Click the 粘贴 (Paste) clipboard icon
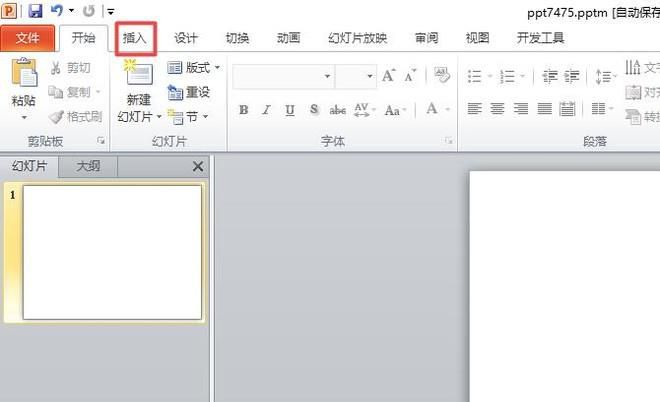The image size is (660, 402). 24,73
